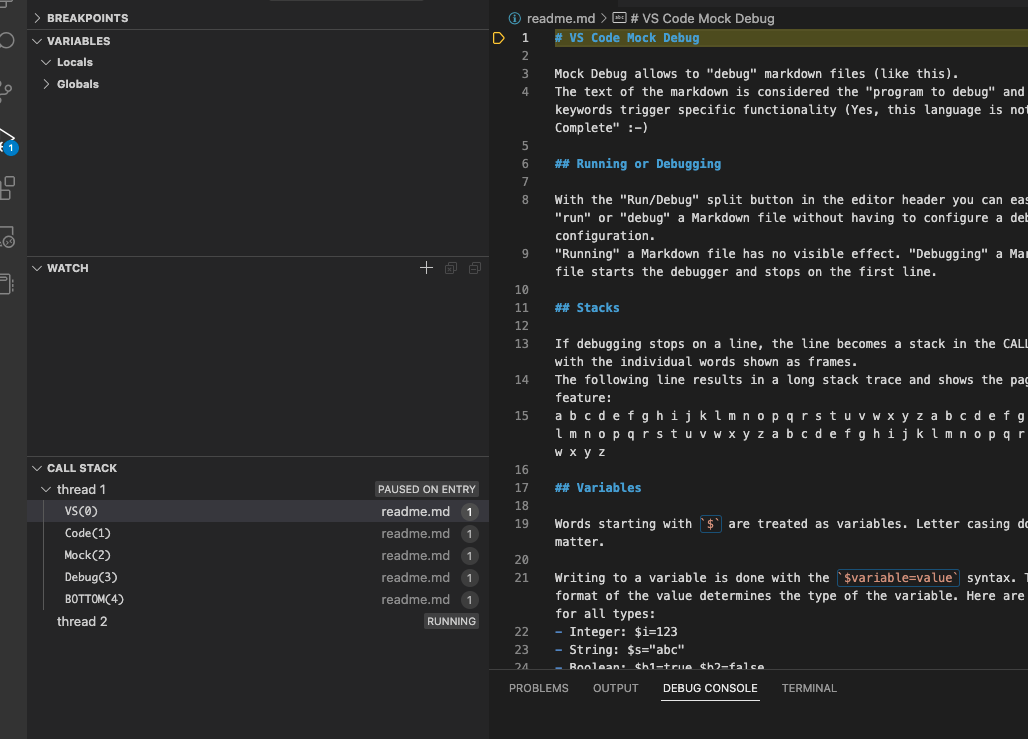The width and height of the screenshot is (1028, 739).
Task: Click the readme.md info icon in breadcrumb
Action: point(515,18)
